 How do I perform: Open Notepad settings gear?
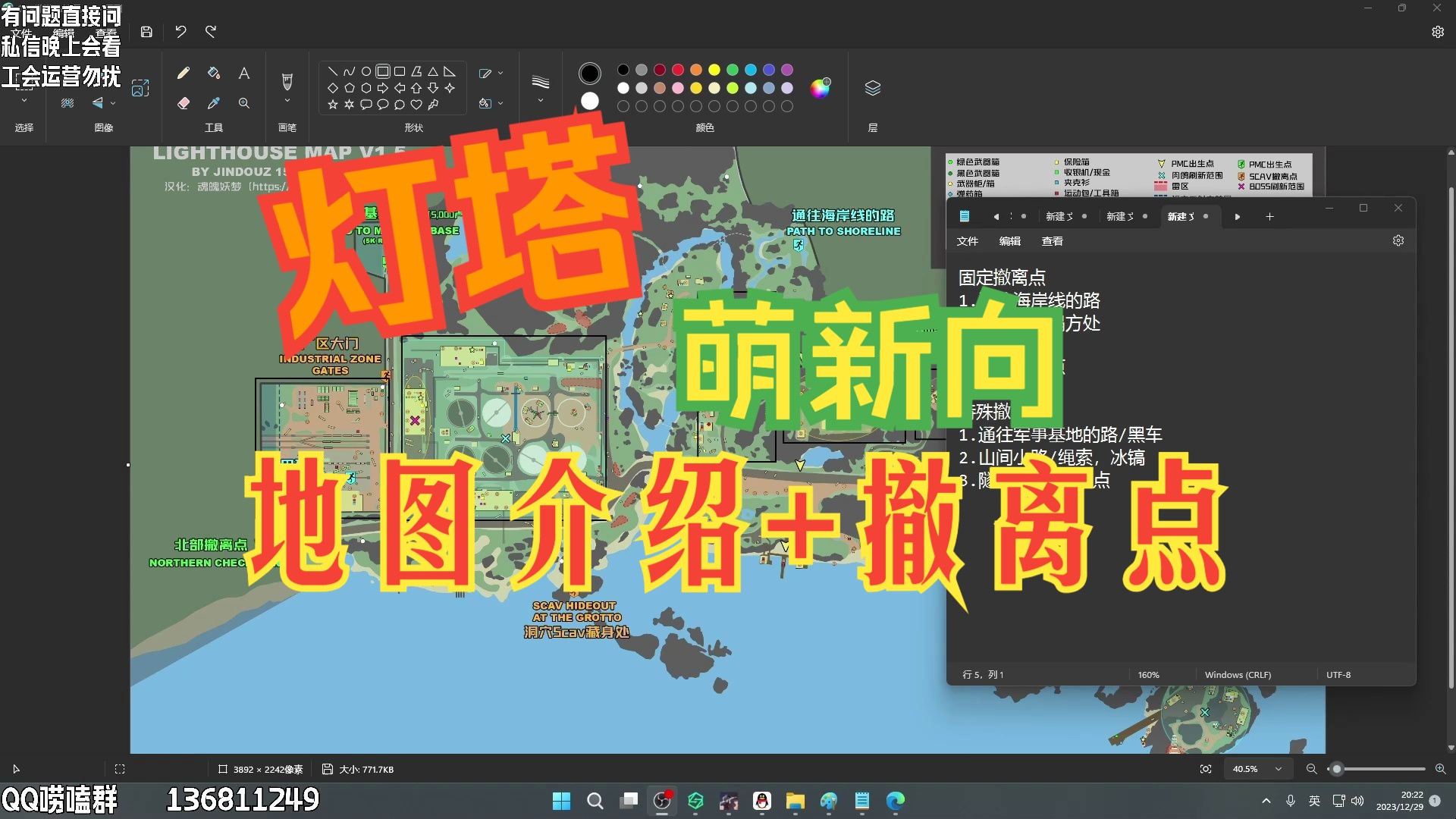tap(1398, 240)
